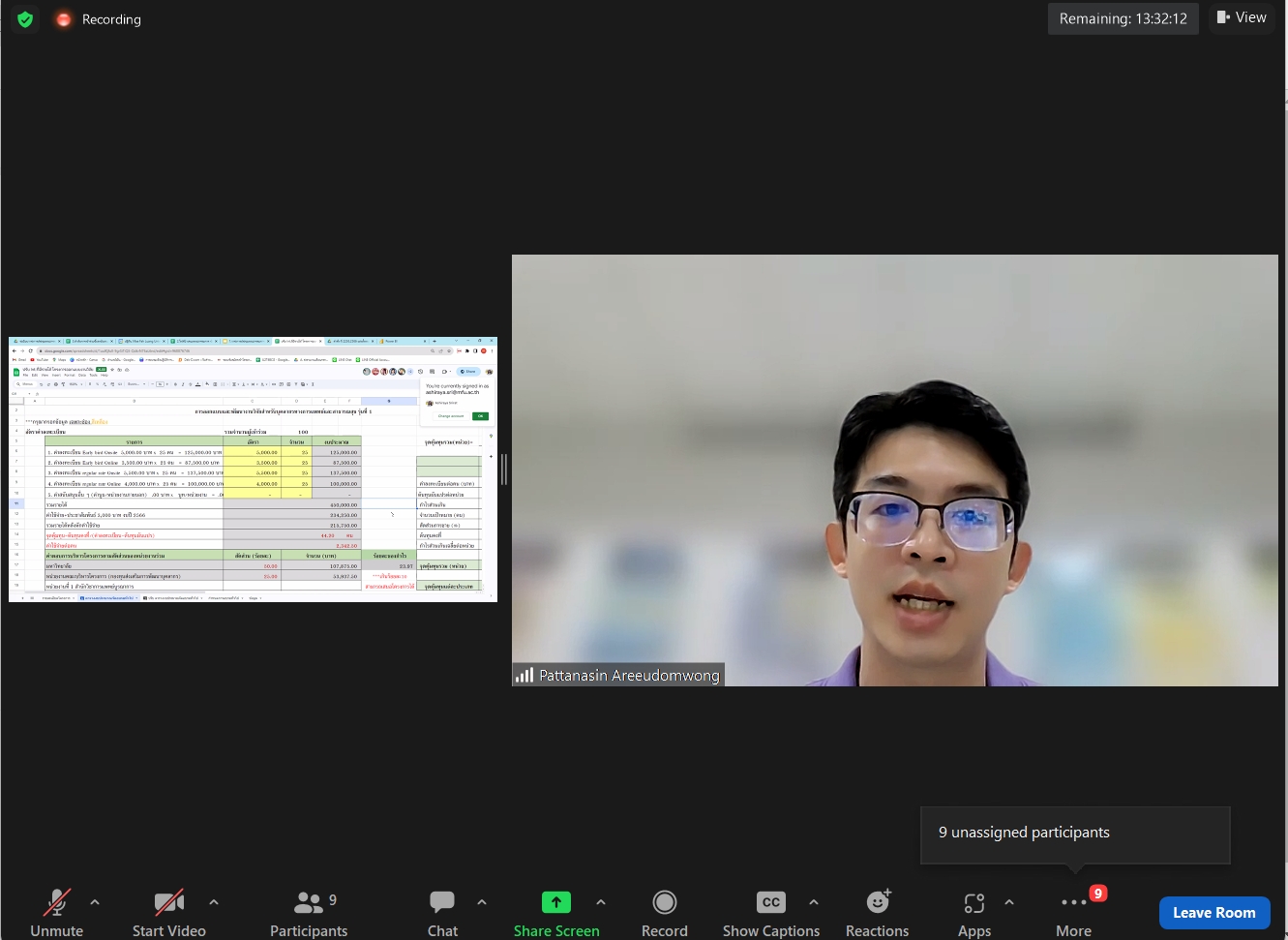Image resolution: width=1288 pixels, height=940 pixels.
Task: Start Video camera toggle
Action: tap(169, 914)
